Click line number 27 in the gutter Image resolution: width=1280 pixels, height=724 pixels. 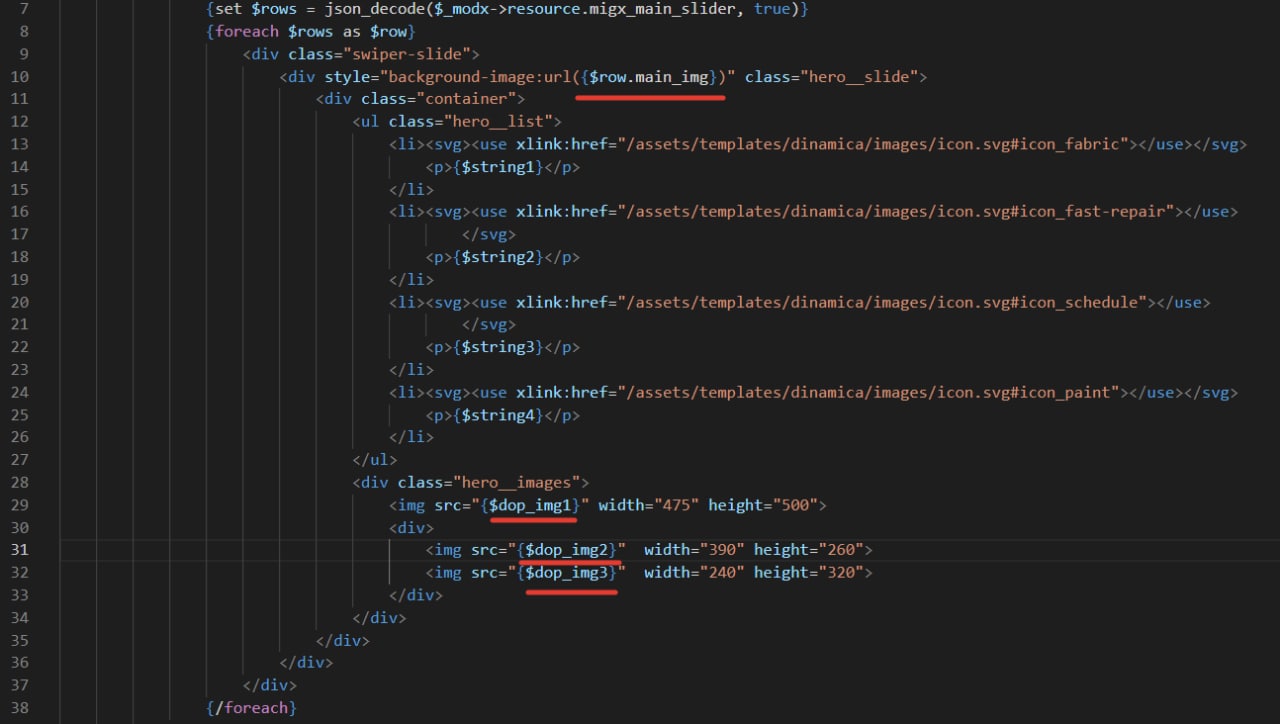pos(20,460)
